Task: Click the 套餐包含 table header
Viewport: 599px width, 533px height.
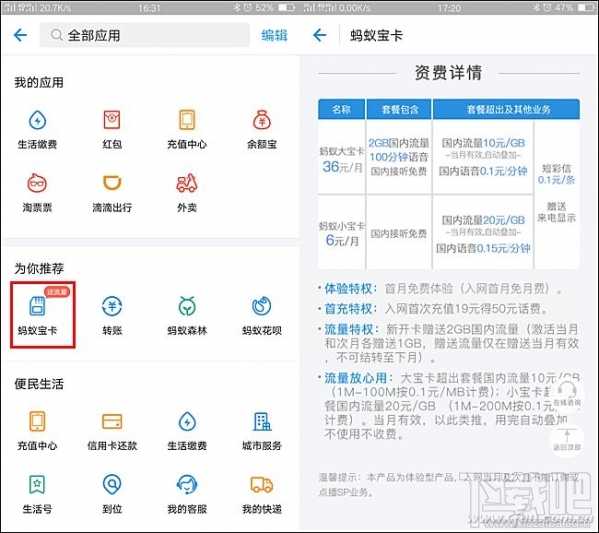Action: click(400, 109)
